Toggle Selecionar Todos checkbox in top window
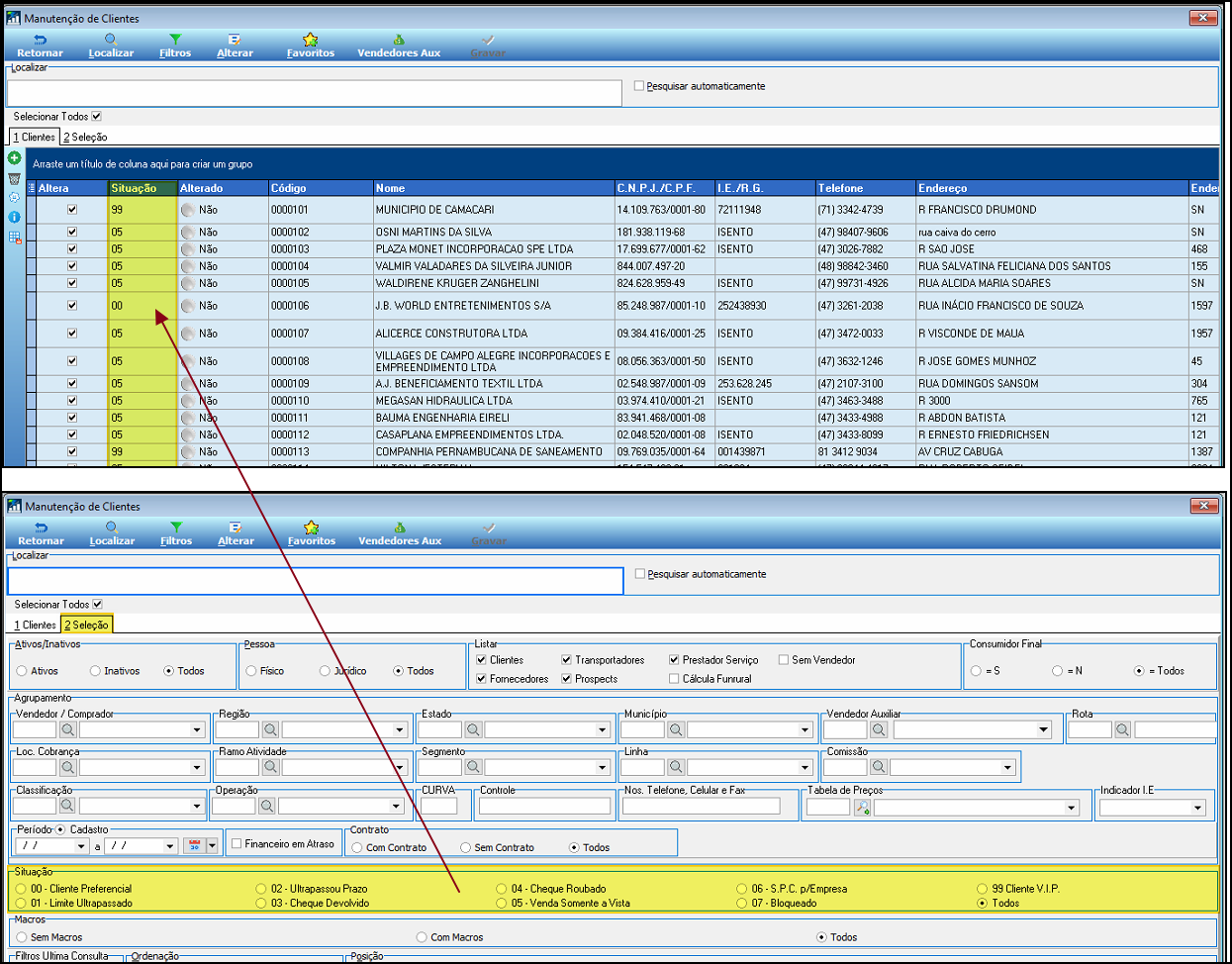Image resolution: width=1232 pixels, height=964 pixels. [96, 116]
